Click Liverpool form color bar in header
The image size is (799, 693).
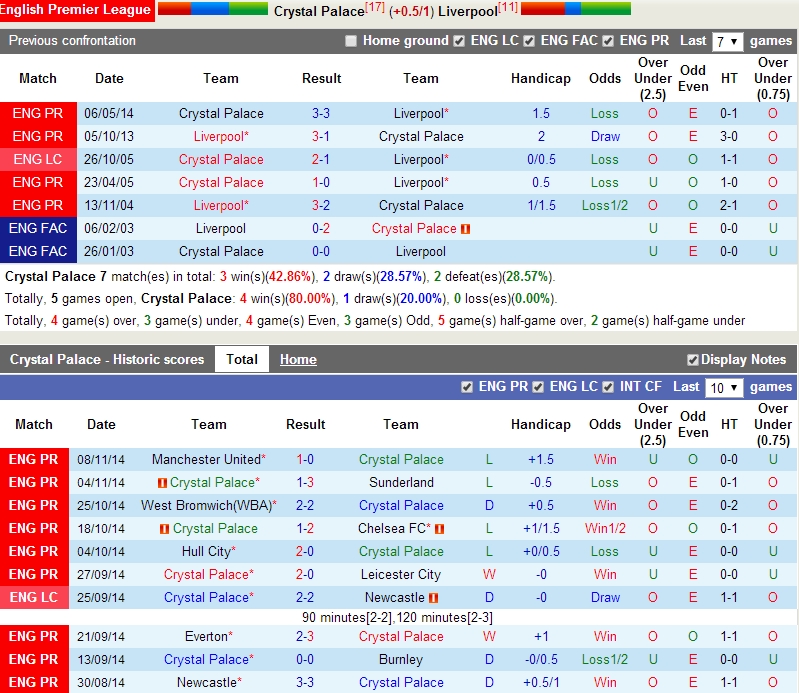coord(576,9)
